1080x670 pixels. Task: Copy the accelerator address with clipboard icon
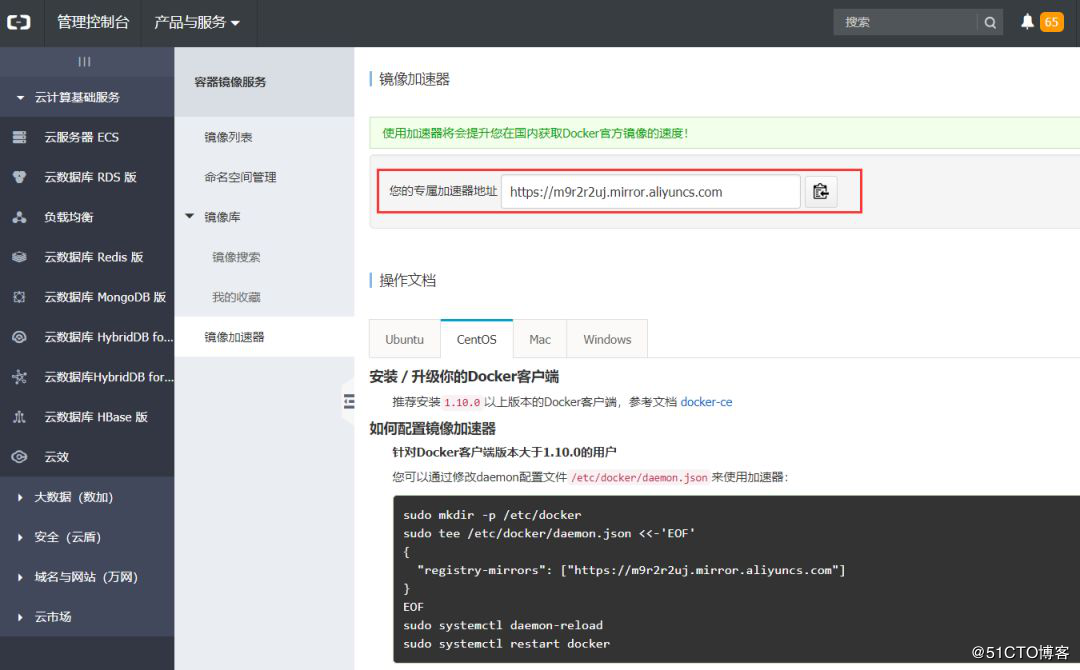pyautogui.click(x=820, y=191)
